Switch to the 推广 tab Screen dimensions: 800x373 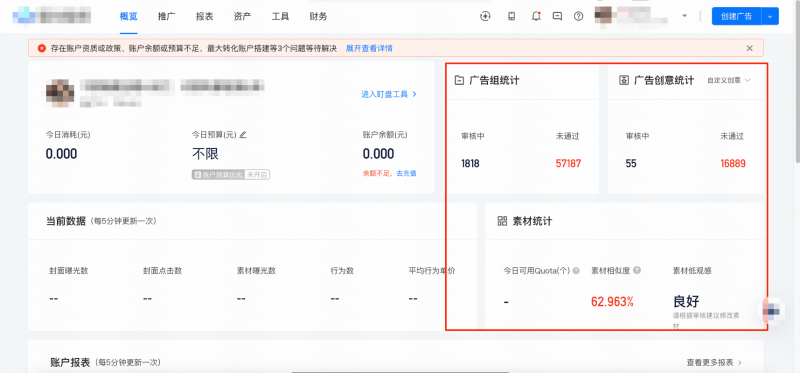click(x=166, y=16)
